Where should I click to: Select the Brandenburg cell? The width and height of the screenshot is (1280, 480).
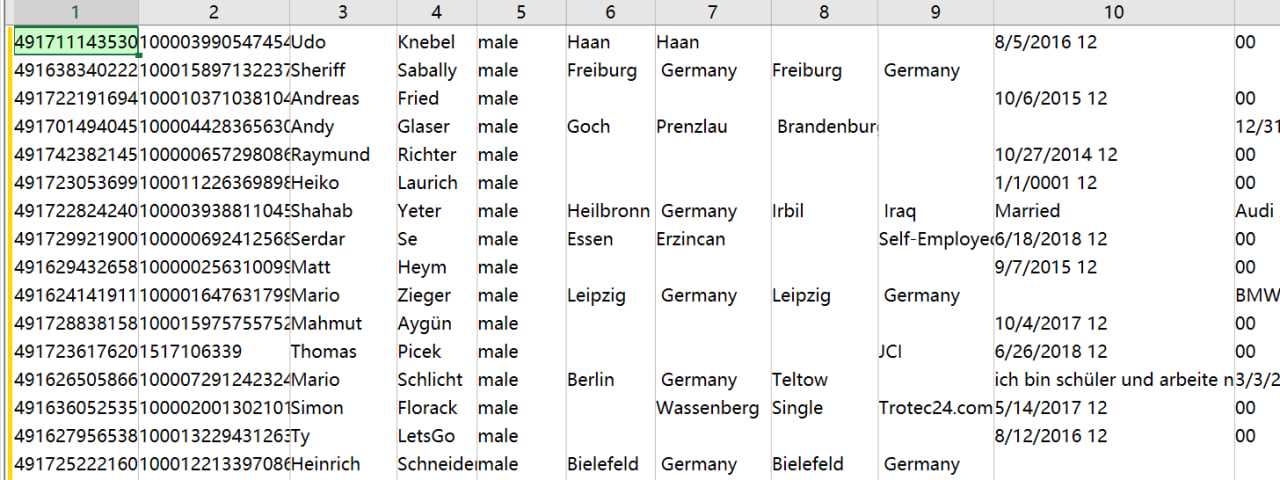point(824,126)
